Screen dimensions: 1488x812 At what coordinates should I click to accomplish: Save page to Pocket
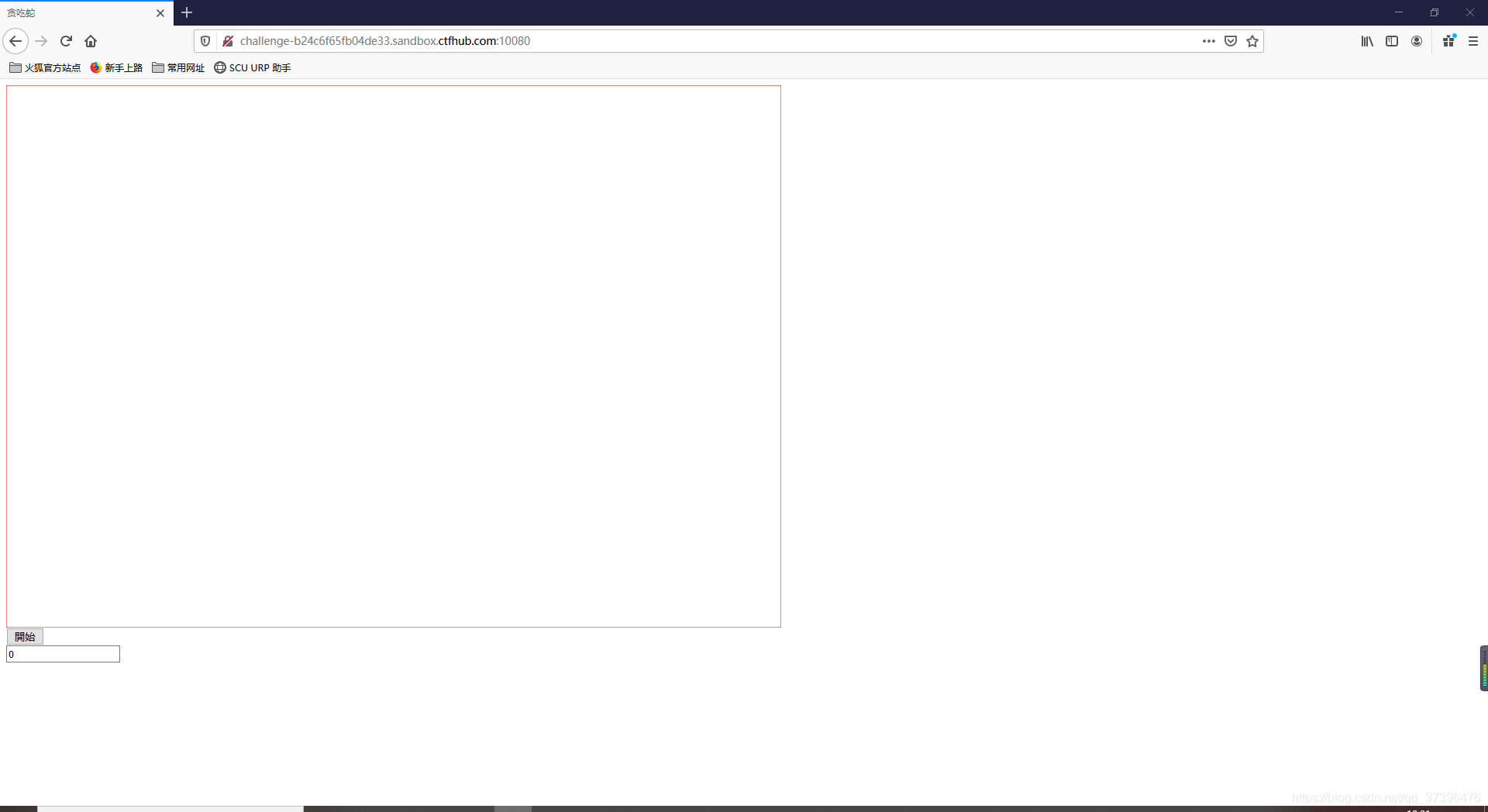point(1231,41)
